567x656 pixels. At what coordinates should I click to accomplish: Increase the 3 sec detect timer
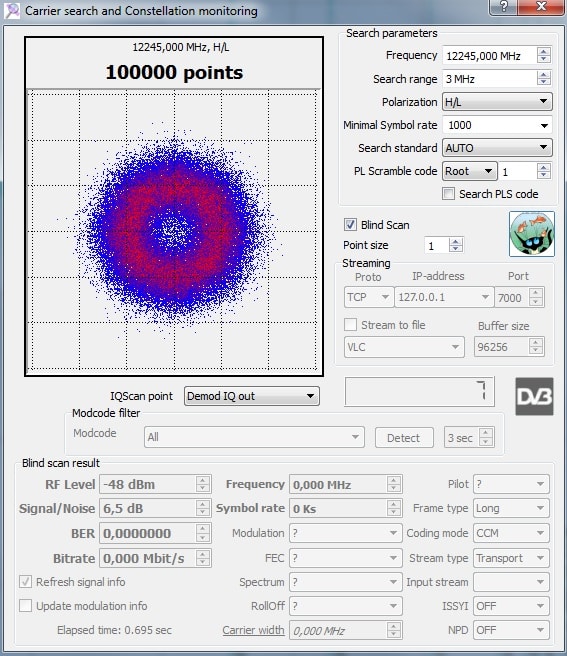coord(486,433)
